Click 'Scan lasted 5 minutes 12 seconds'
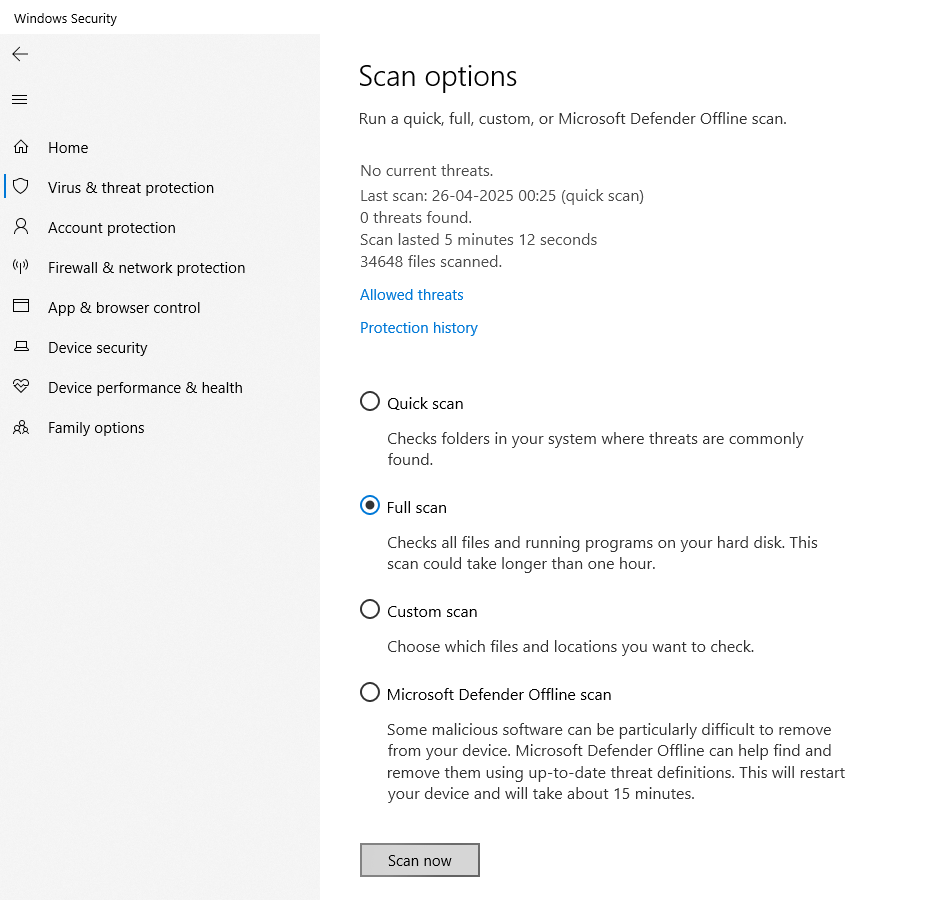 pyautogui.click(x=478, y=240)
